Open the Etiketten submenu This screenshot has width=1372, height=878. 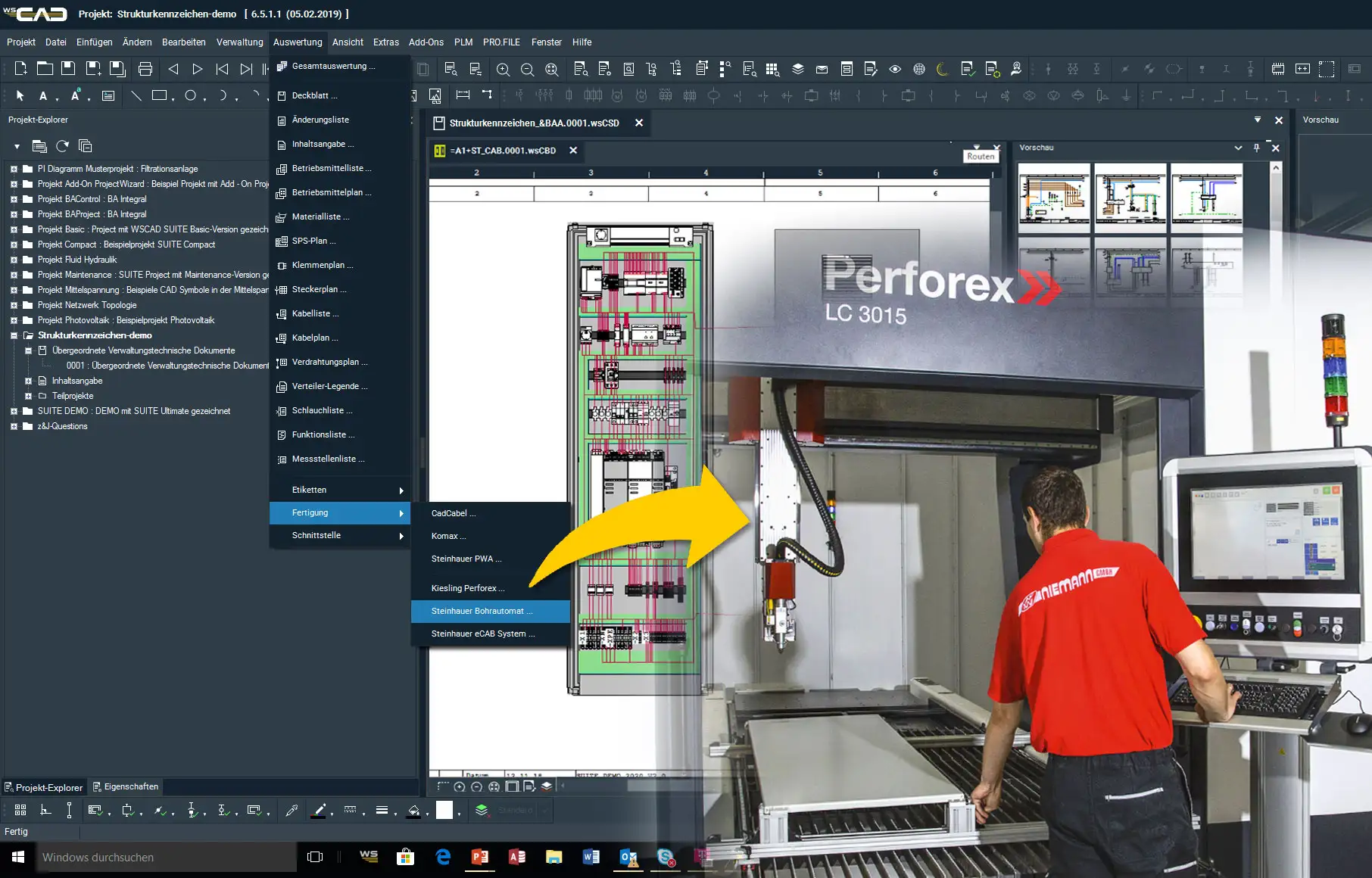coord(340,490)
